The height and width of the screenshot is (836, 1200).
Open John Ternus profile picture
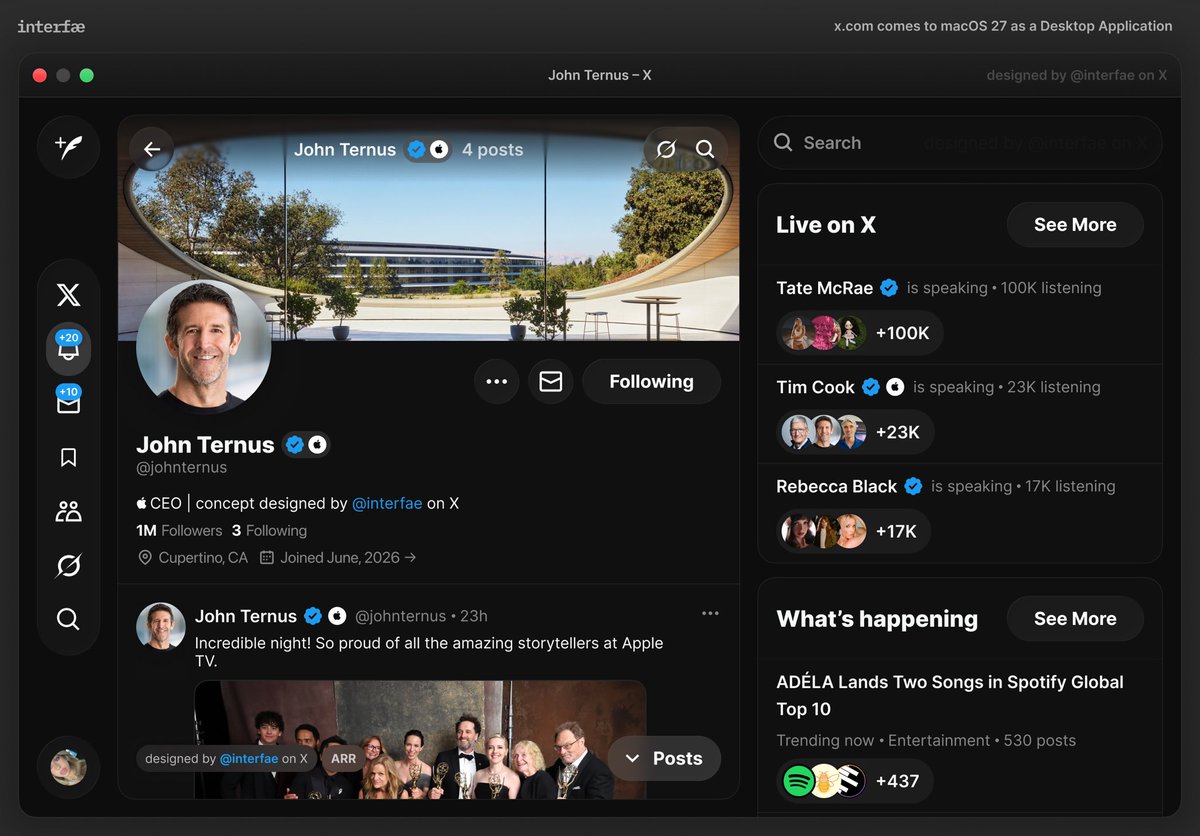pyautogui.click(x=204, y=347)
